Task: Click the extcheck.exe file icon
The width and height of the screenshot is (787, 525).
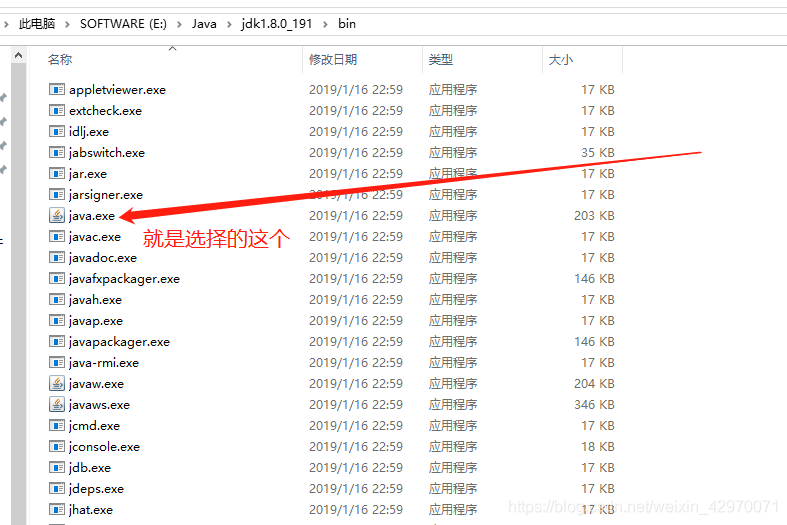Action: tap(57, 110)
